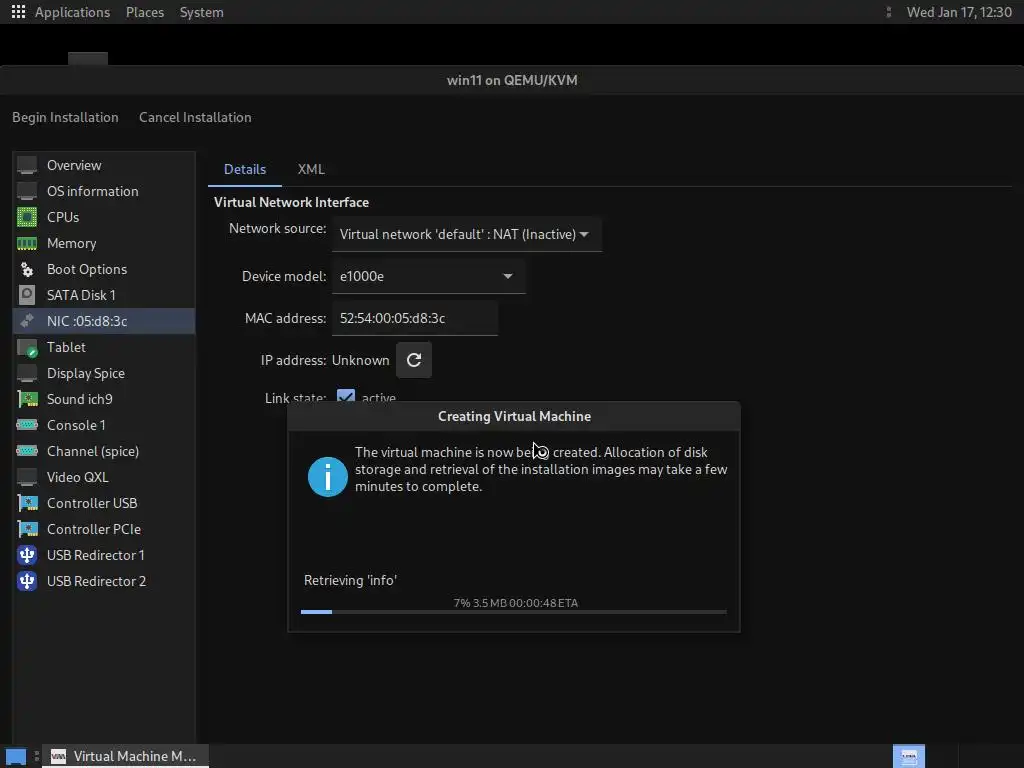Screen dimensions: 1024x768
Task: Select the Sound ich9 card icon
Action: (x=27, y=399)
